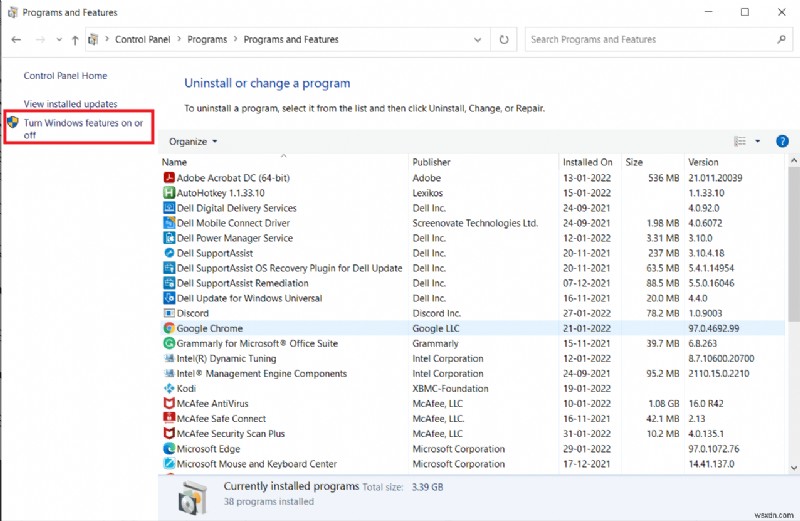The width and height of the screenshot is (800, 521).
Task: Open the Organize dropdown menu
Action: point(193,142)
